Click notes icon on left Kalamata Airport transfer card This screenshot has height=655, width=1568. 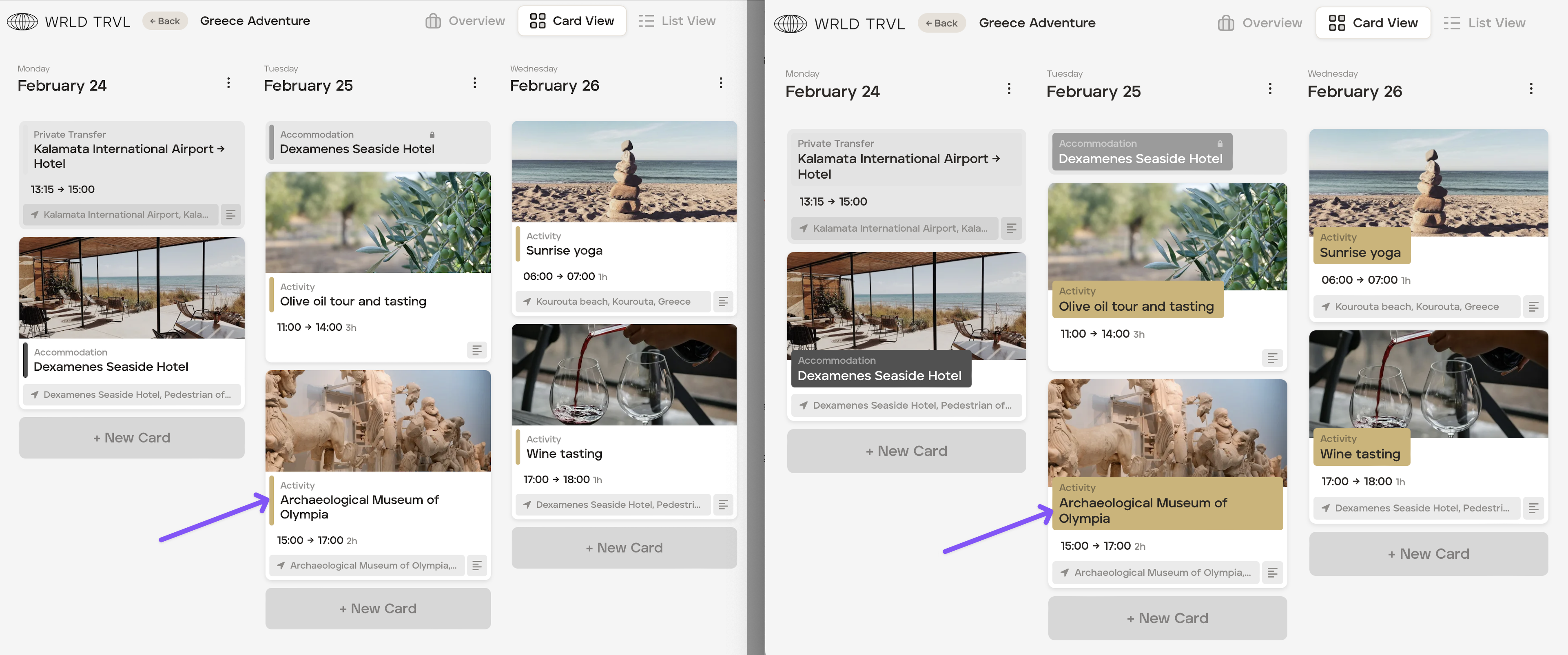click(231, 214)
